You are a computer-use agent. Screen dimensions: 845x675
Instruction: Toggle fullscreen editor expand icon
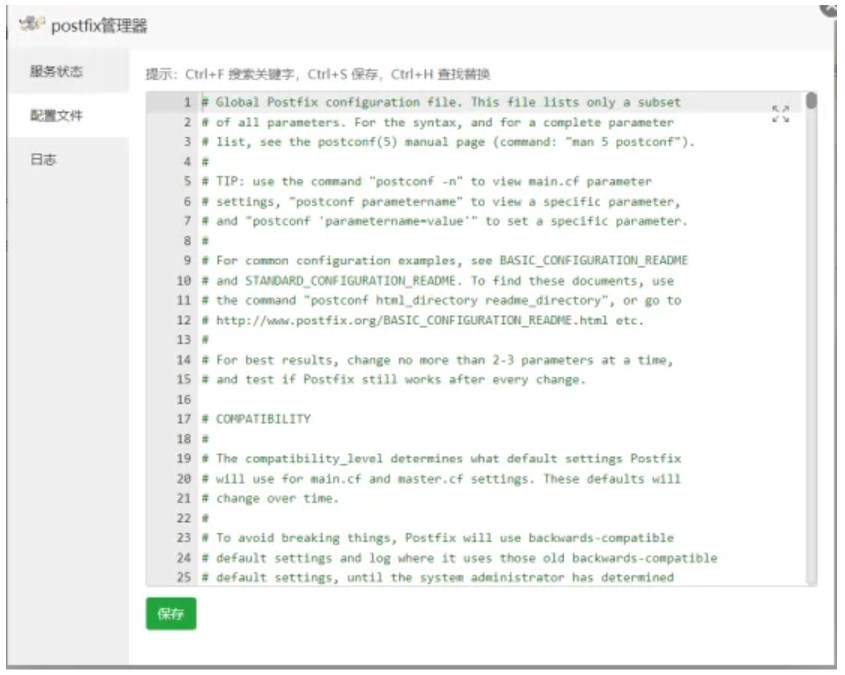tap(780, 114)
